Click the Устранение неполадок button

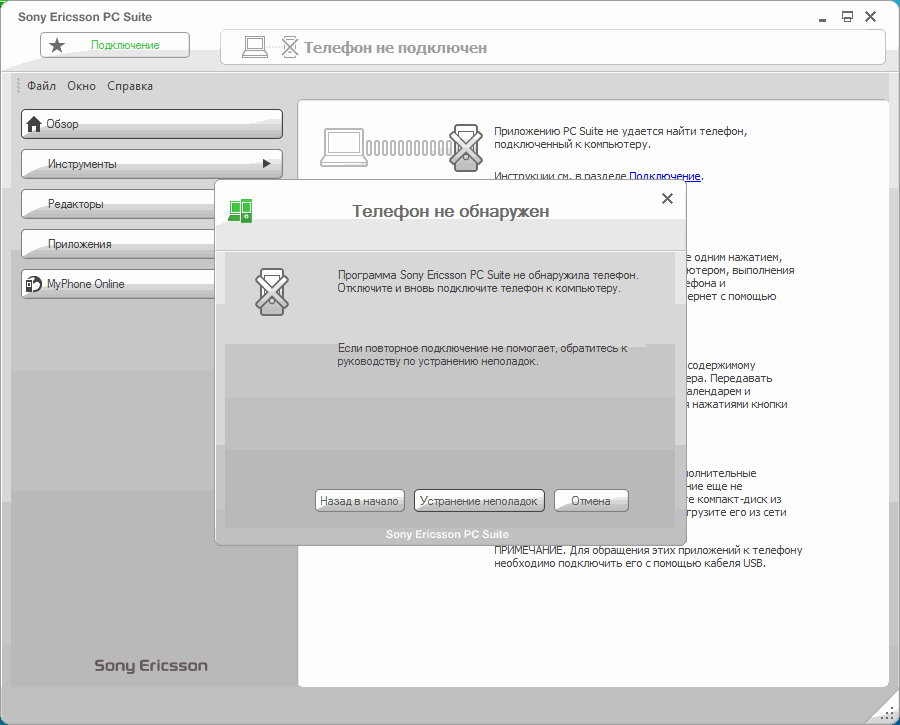pos(479,501)
